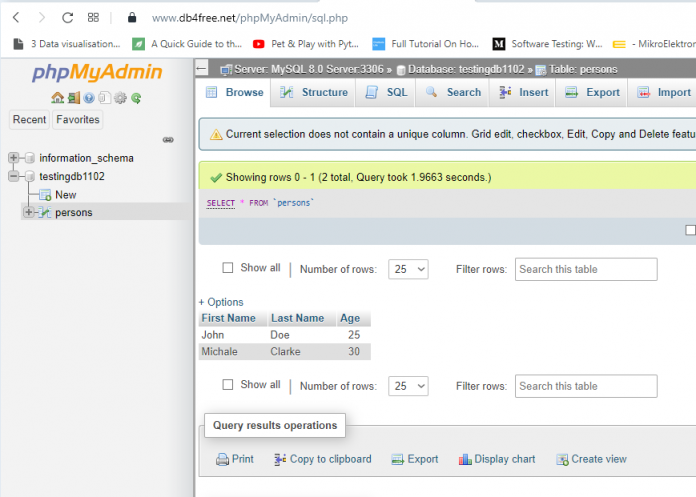The height and width of the screenshot is (497, 696).
Task: Click the log out door icon
Action: tap(74, 98)
